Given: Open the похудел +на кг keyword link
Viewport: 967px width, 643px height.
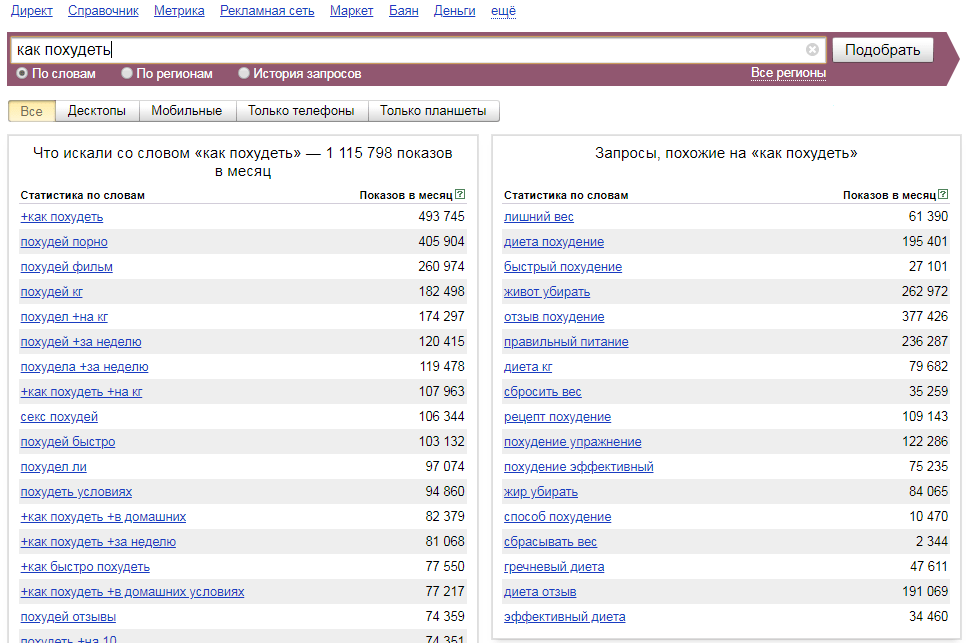Looking at the screenshot, I should pos(64,317).
